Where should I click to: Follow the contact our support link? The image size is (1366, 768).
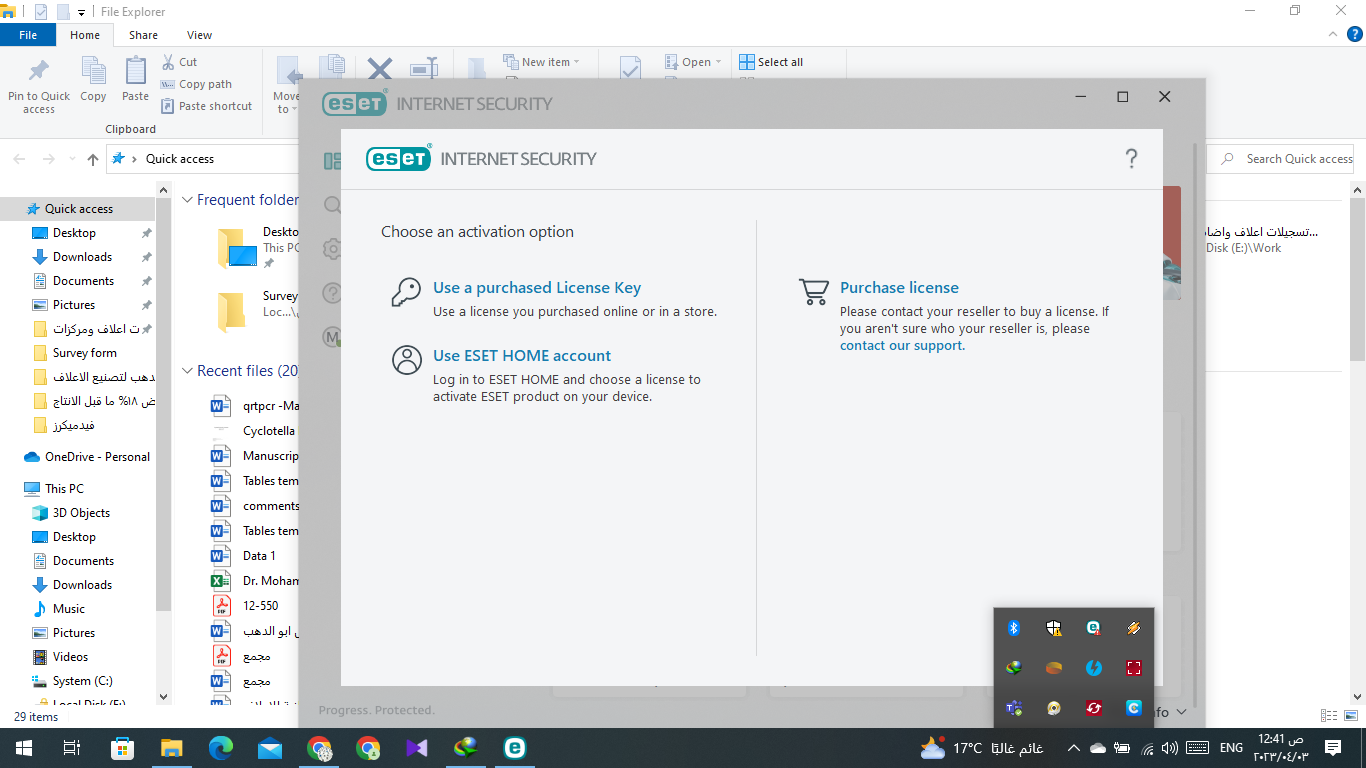pos(901,346)
